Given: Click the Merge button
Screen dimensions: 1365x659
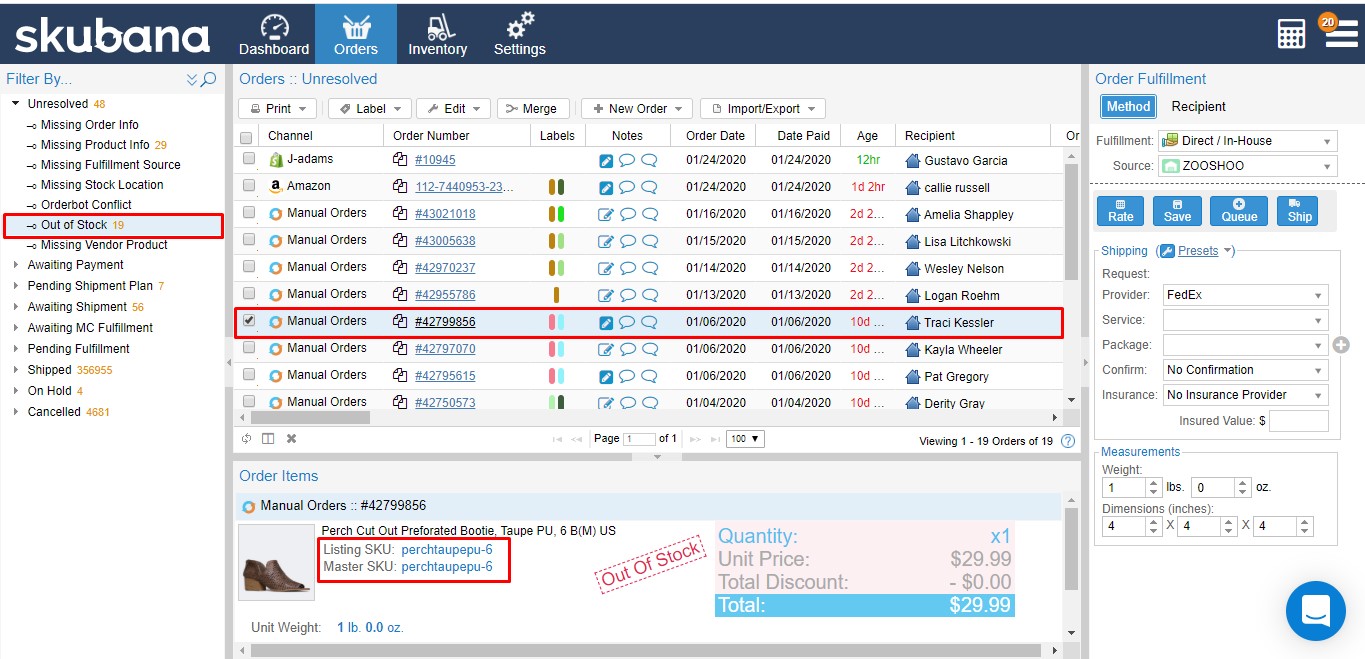Looking at the screenshot, I should [533, 109].
